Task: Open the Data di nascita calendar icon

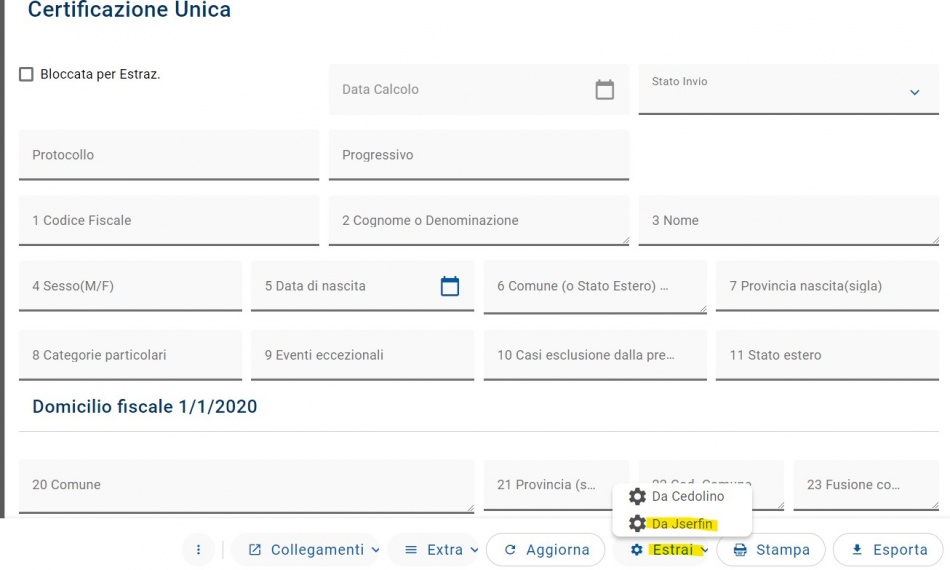Action: (x=450, y=286)
